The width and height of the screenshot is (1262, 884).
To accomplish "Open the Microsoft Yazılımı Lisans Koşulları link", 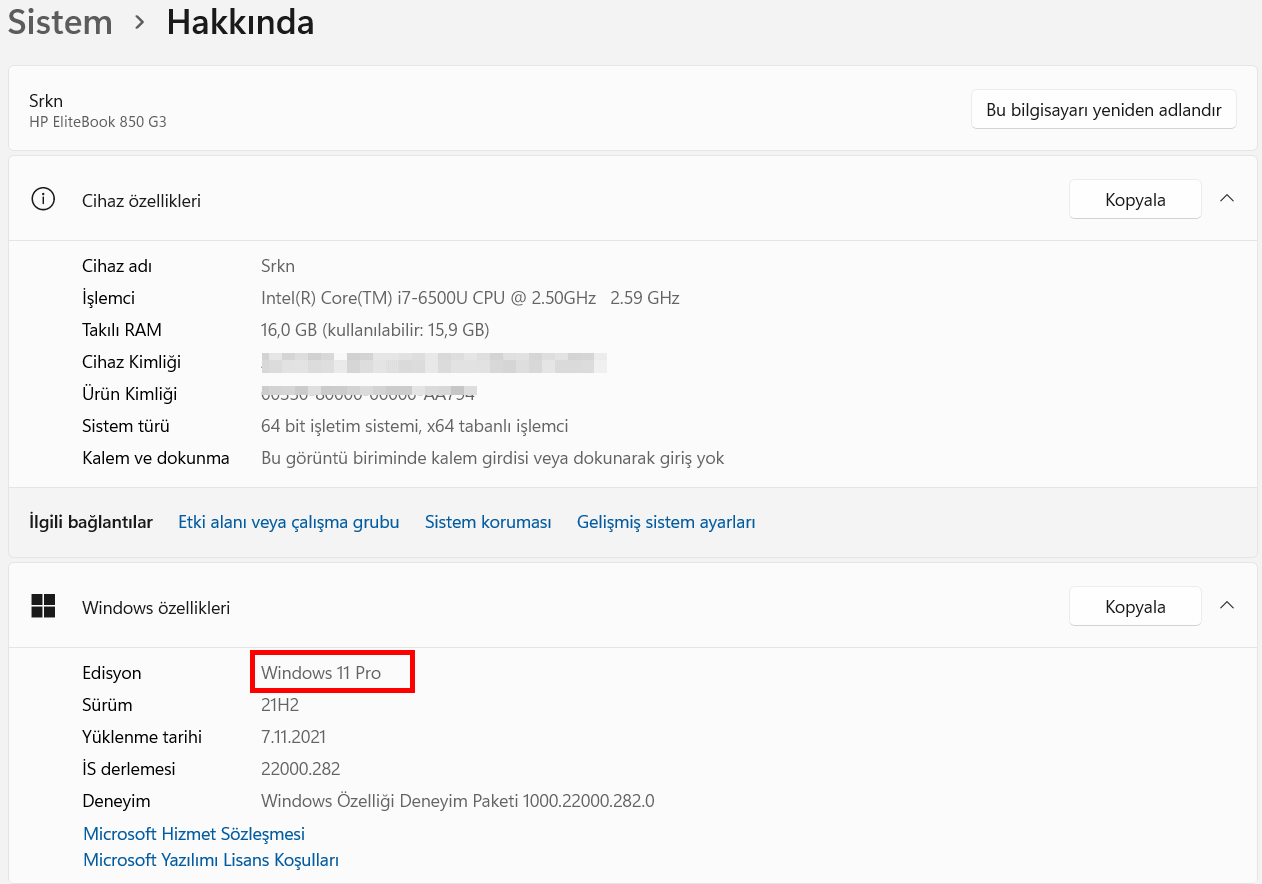I will pos(211,860).
